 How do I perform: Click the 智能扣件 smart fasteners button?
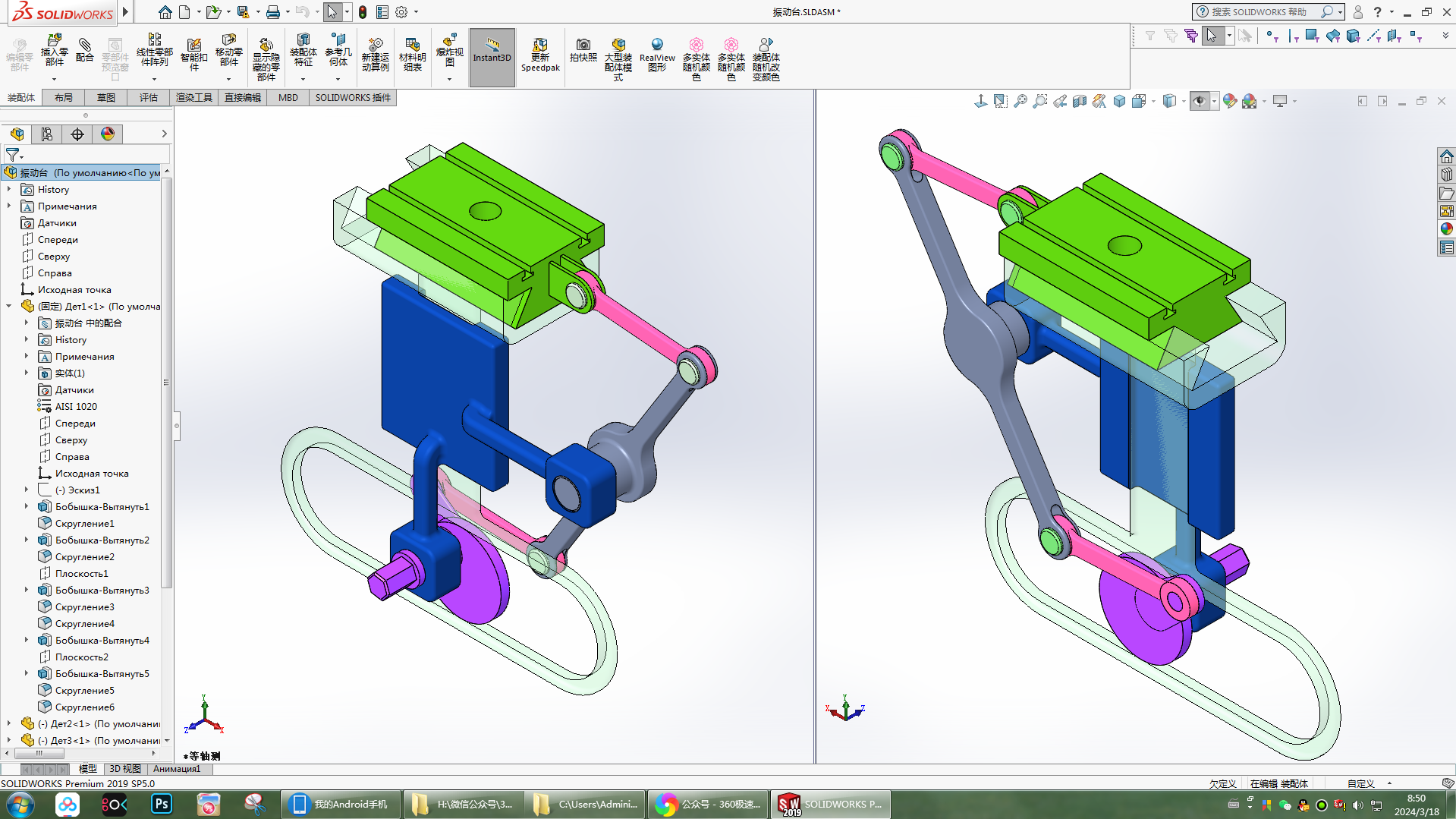pyautogui.click(x=194, y=55)
